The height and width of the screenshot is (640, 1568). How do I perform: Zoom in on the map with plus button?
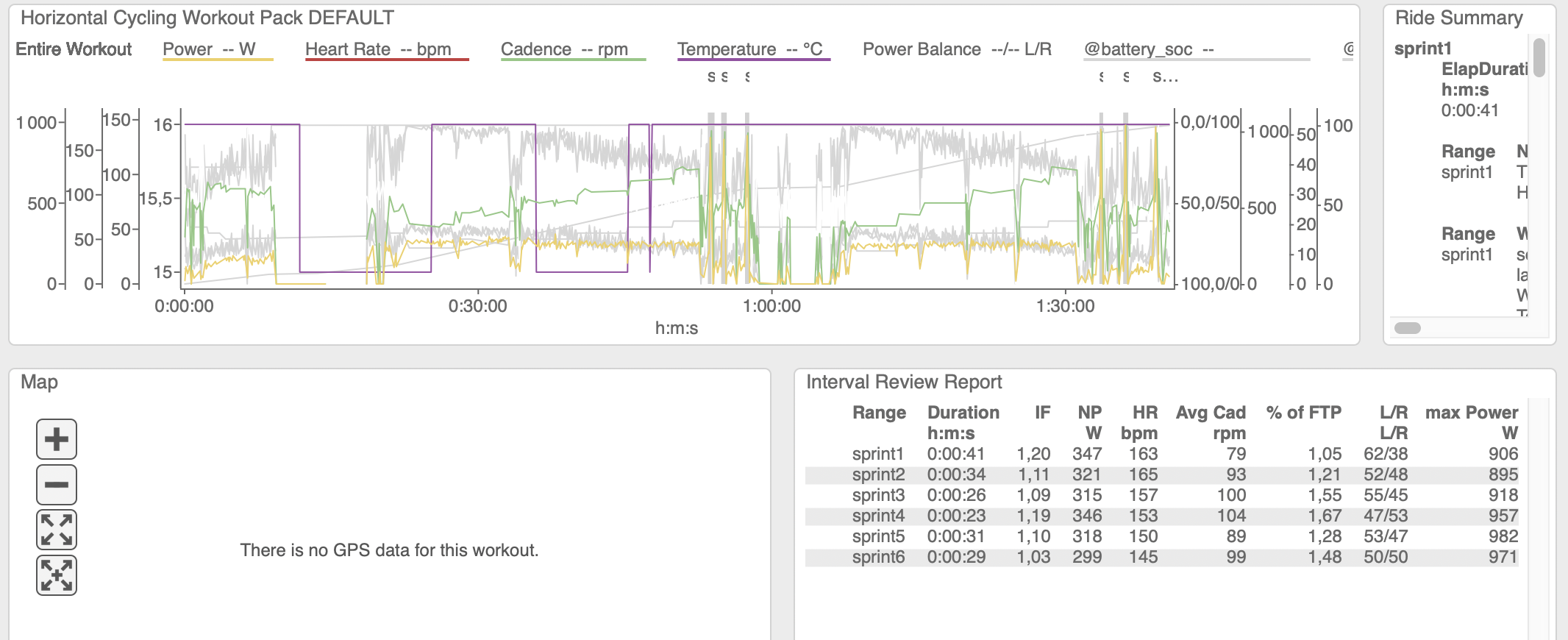point(57,439)
